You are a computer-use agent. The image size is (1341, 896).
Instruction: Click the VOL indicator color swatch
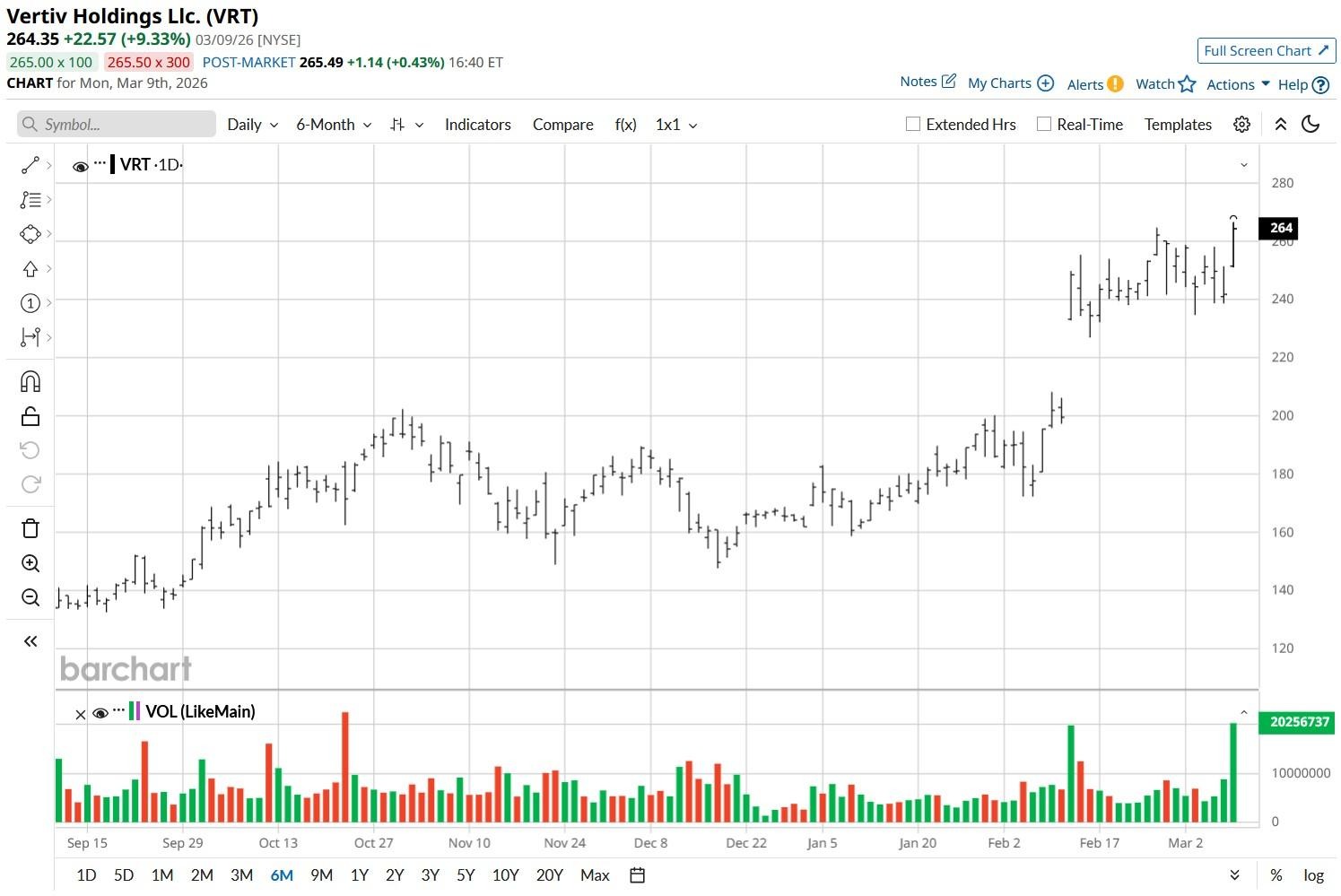(x=135, y=711)
